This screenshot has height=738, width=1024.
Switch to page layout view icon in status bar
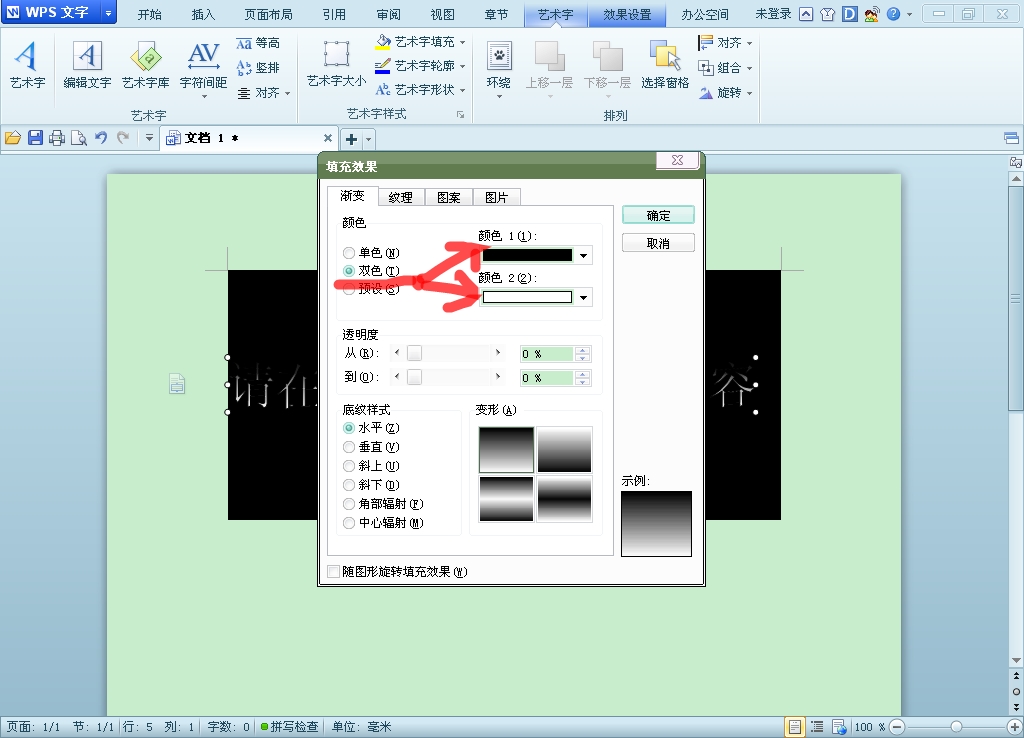click(x=795, y=727)
